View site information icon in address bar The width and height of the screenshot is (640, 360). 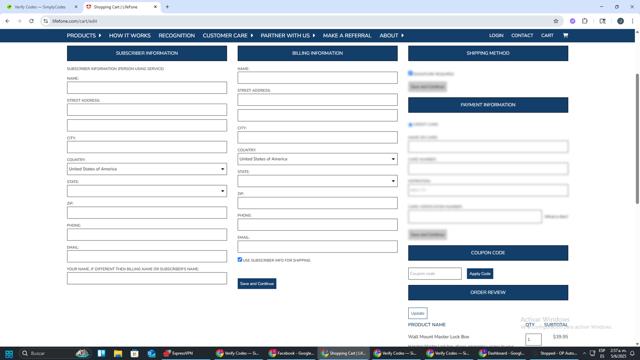[45, 21]
